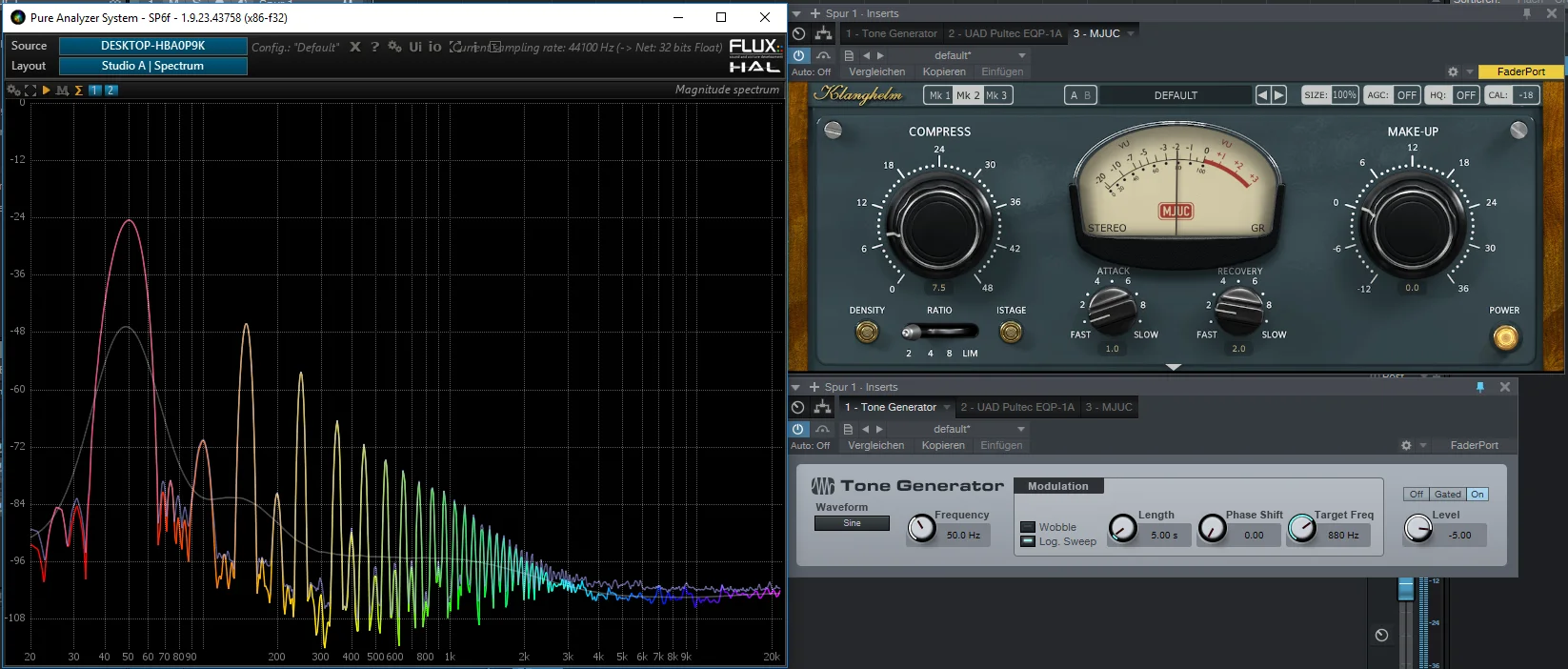1568x669 pixels.
Task: Toggle the AGC OFF setting in MJUC
Action: (x=1392, y=95)
